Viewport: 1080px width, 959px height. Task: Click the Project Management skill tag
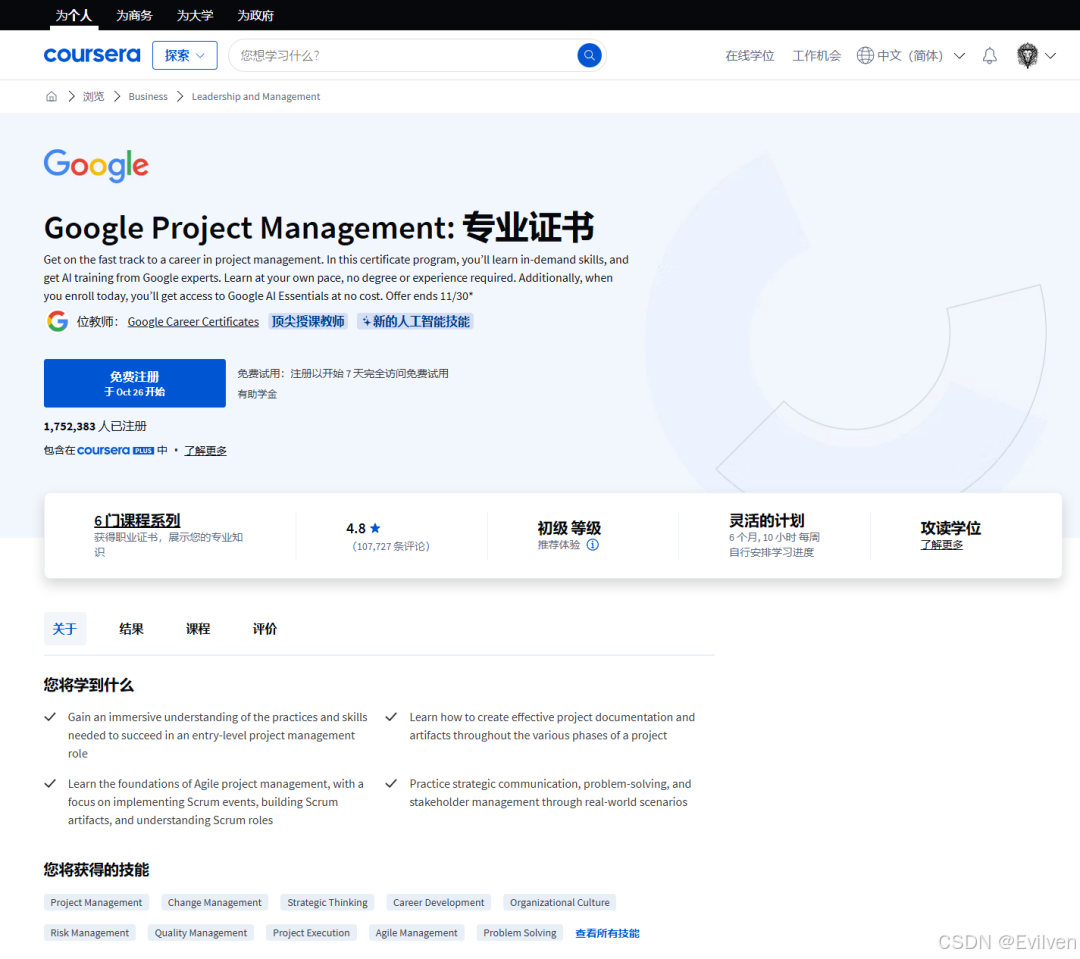[96, 903]
